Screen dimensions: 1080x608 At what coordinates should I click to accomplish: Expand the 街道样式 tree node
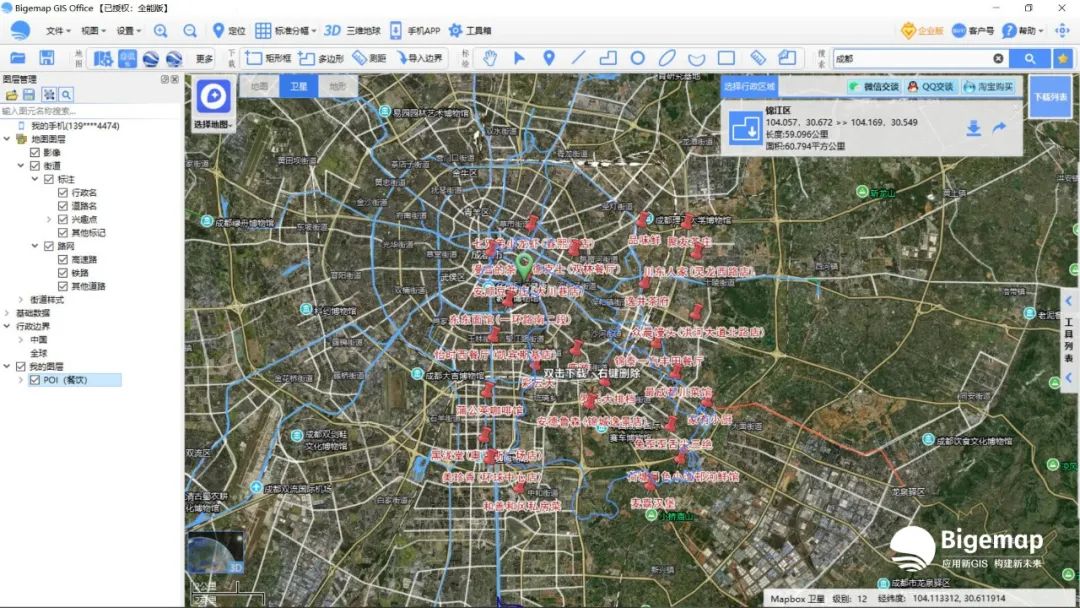[x=21, y=300]
